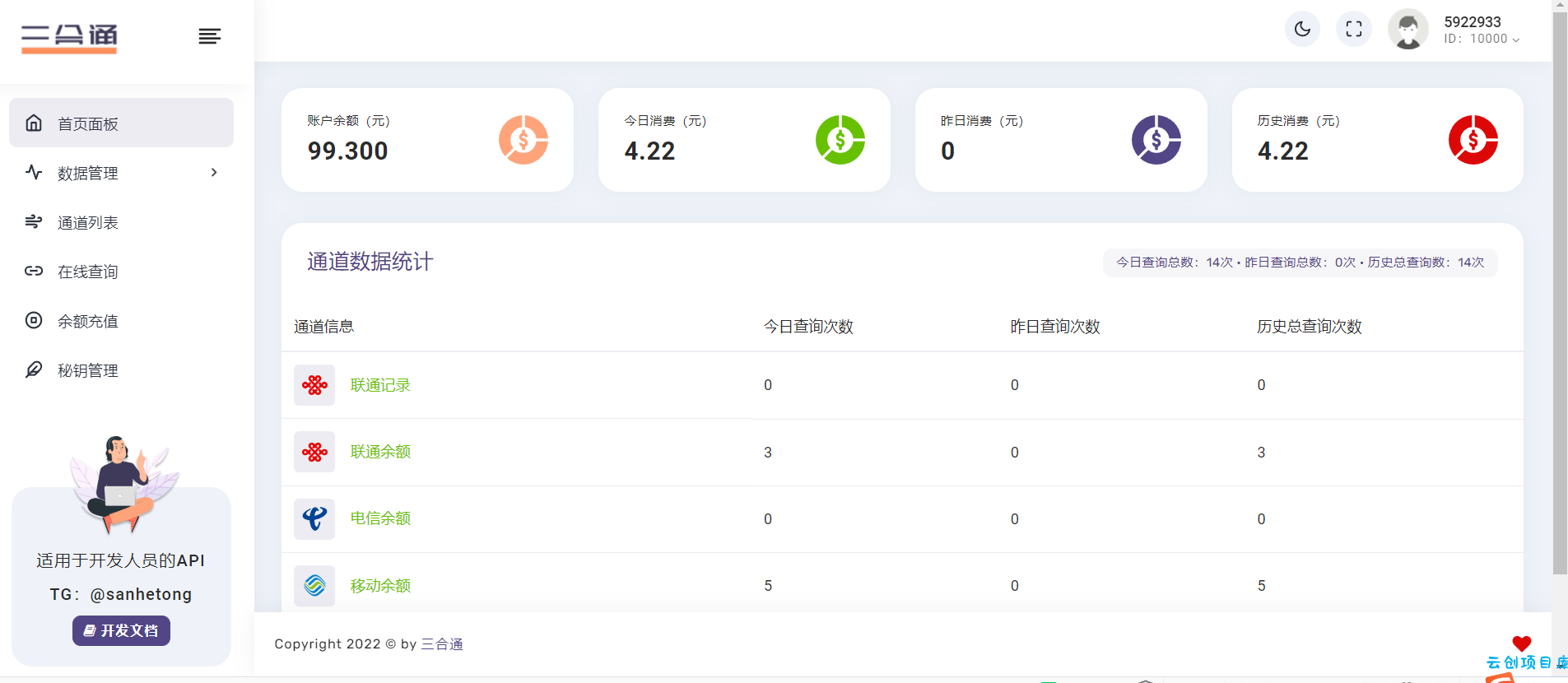Toggle dark mode with the moon icon
The height and width of the screenshot is (683, 1568).
pos(1302,30)
